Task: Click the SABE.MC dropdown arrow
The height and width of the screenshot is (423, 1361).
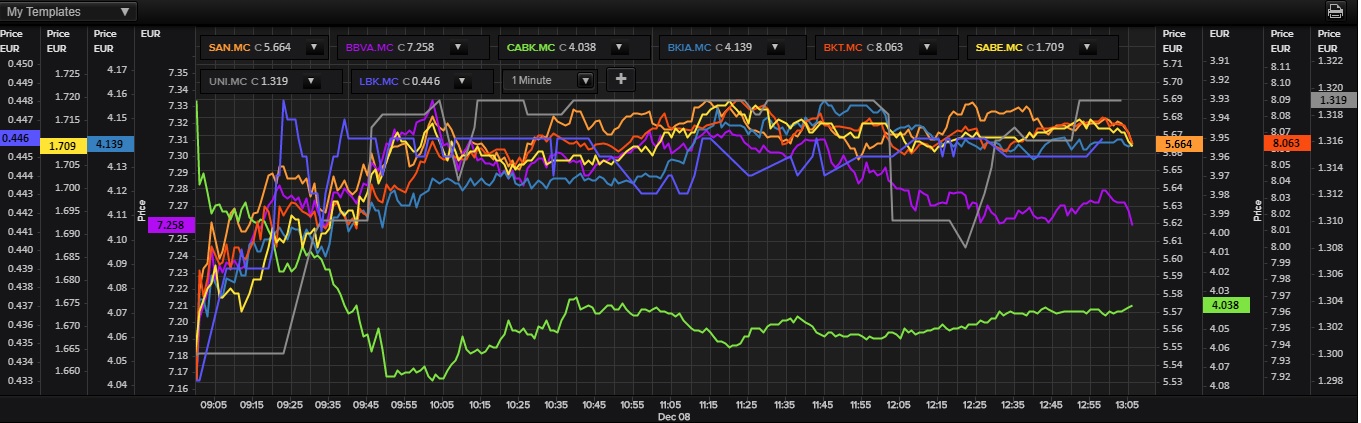Action: [x=1086, y=47]
